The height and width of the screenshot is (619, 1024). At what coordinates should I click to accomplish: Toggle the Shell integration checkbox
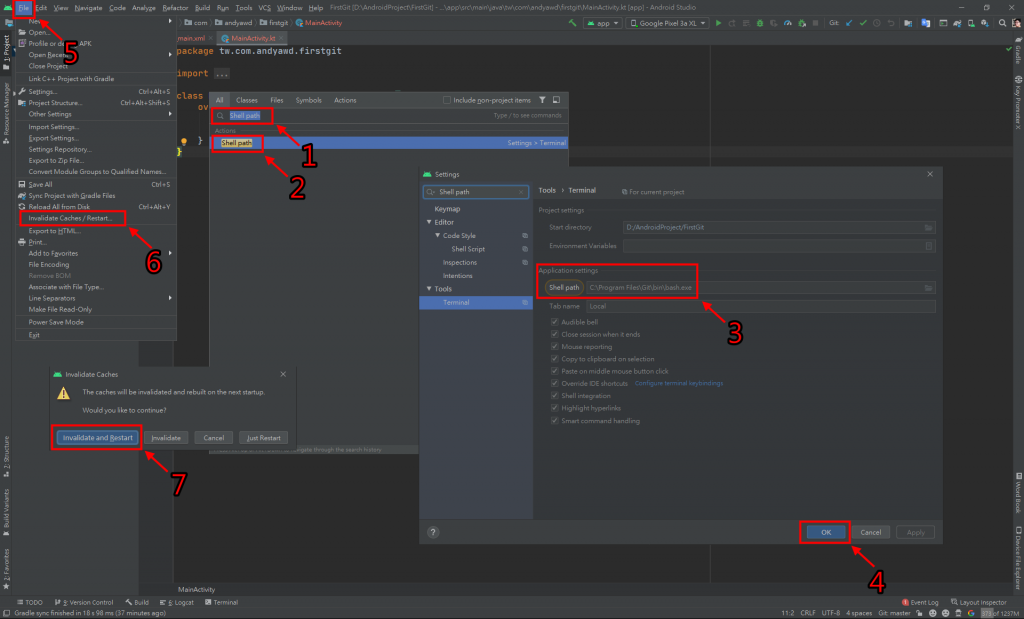pyautogui.click(x=554, y=396)
